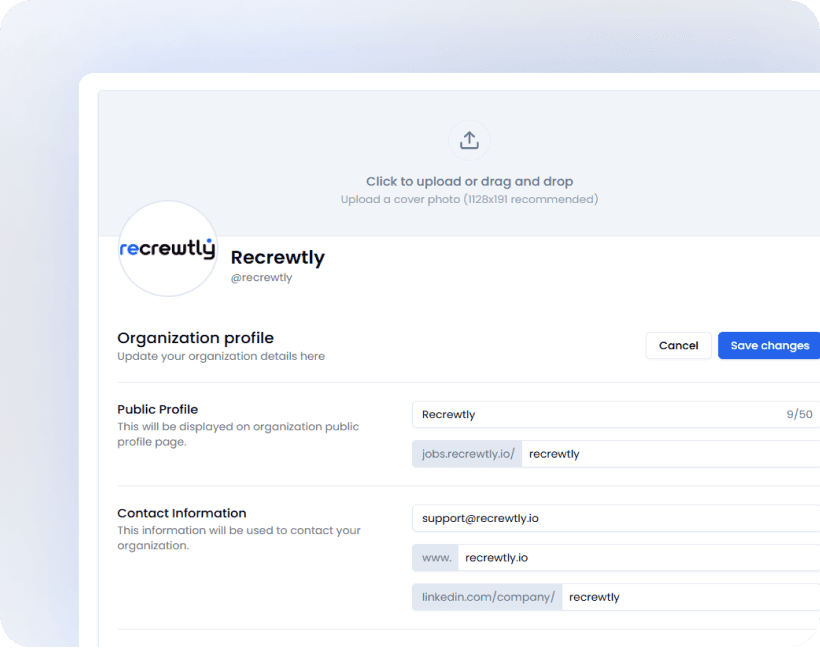Click the "Upload a cover photo" recommendation text
This screenshot has width=820, height=648.
click(x=470, y=199)
